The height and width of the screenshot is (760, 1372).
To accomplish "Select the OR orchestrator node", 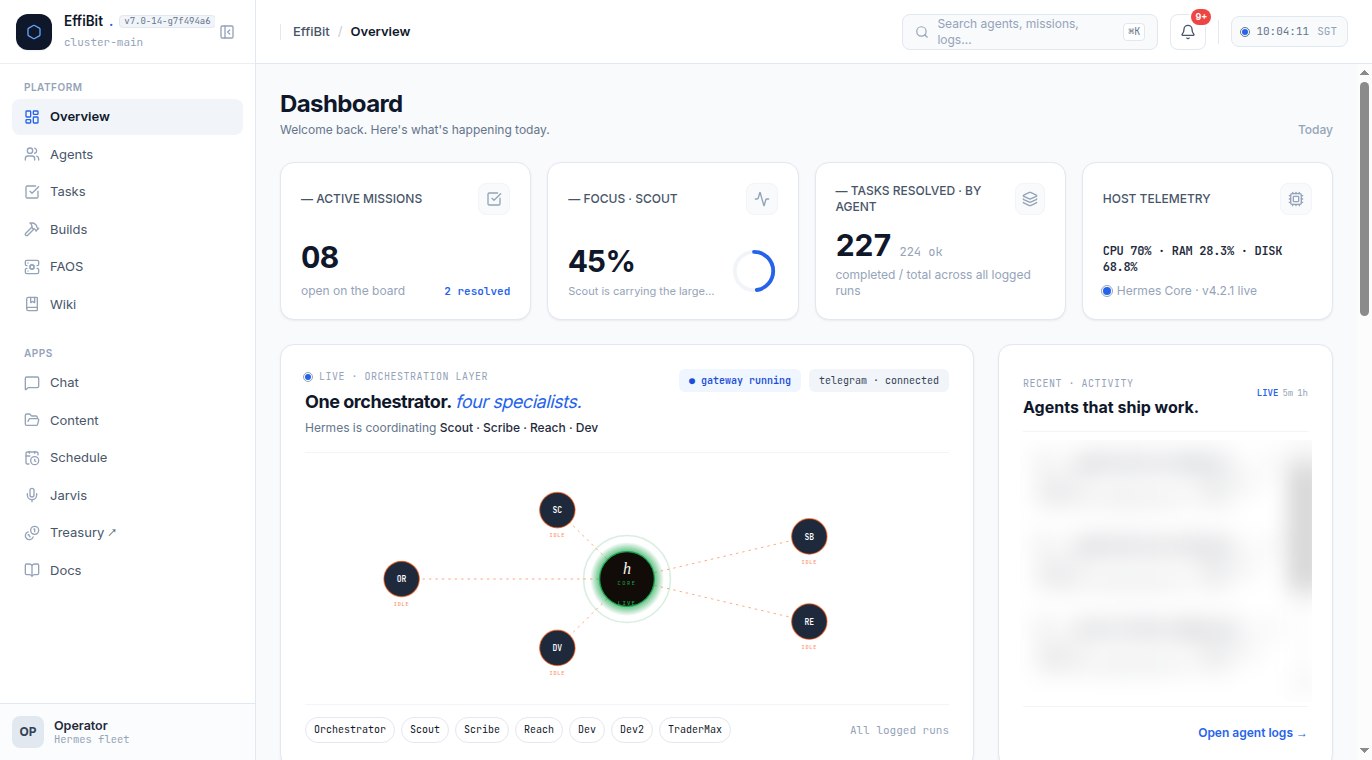I will 402,579.
